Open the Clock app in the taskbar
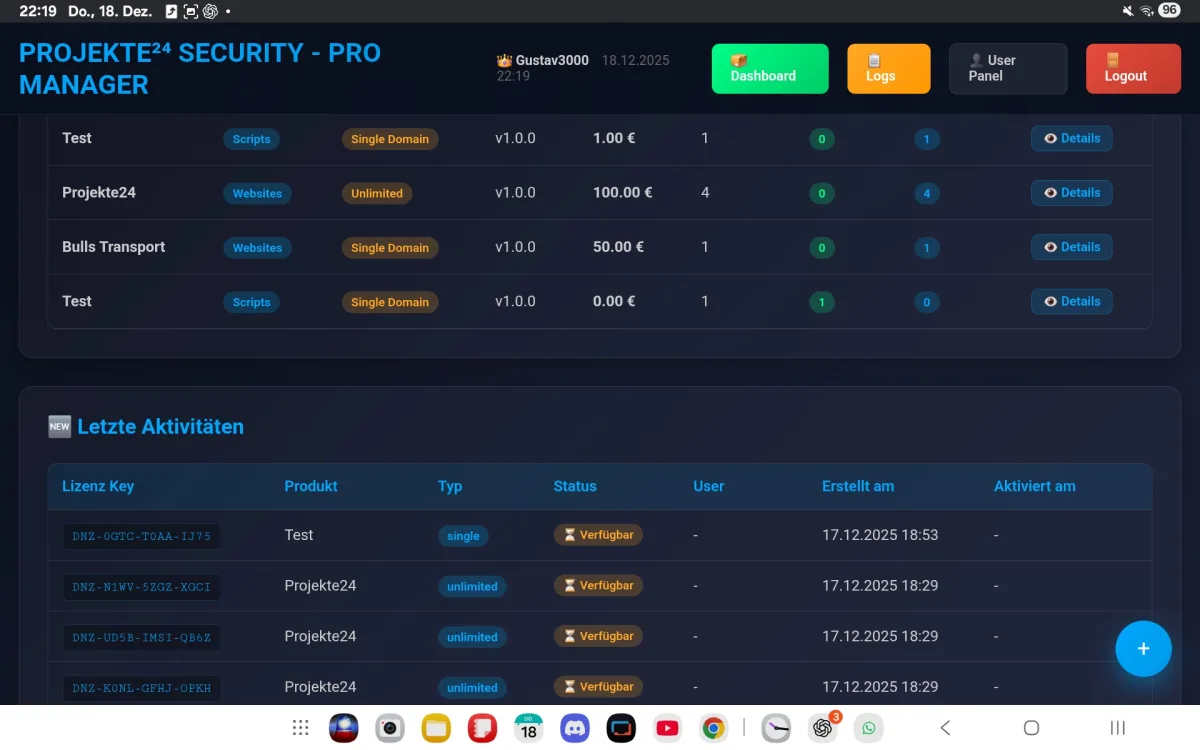1200x750 pixels. [x=776, y=728]
